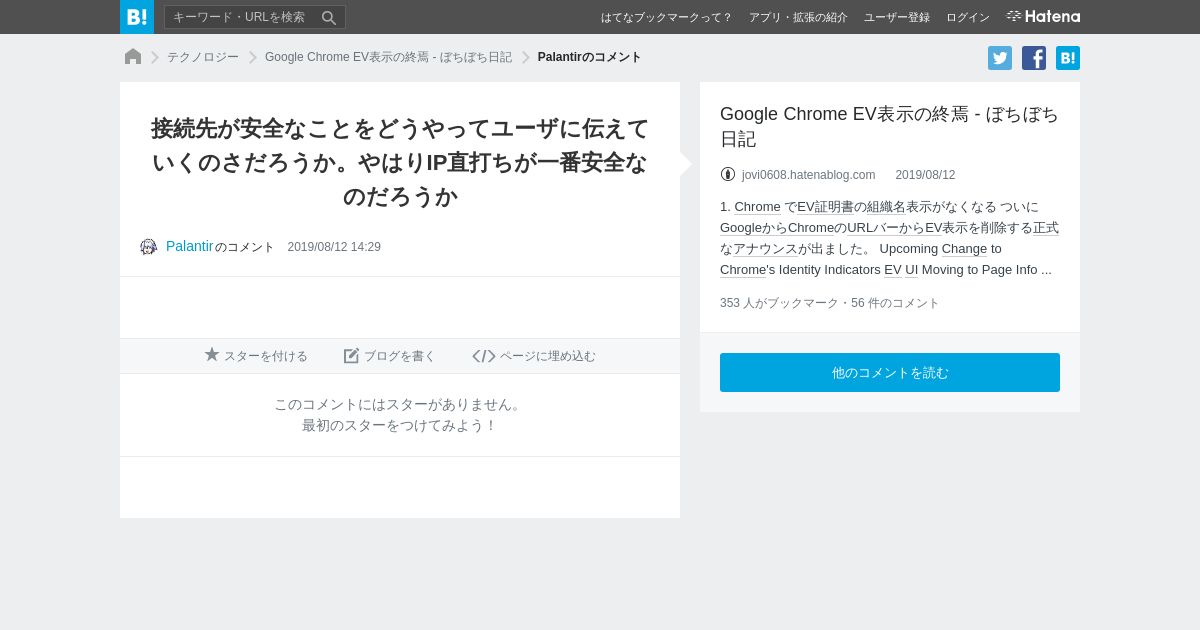Screen dimensions: 1200x630
Task: Click ブログを書く button
Action: [390, 356]
